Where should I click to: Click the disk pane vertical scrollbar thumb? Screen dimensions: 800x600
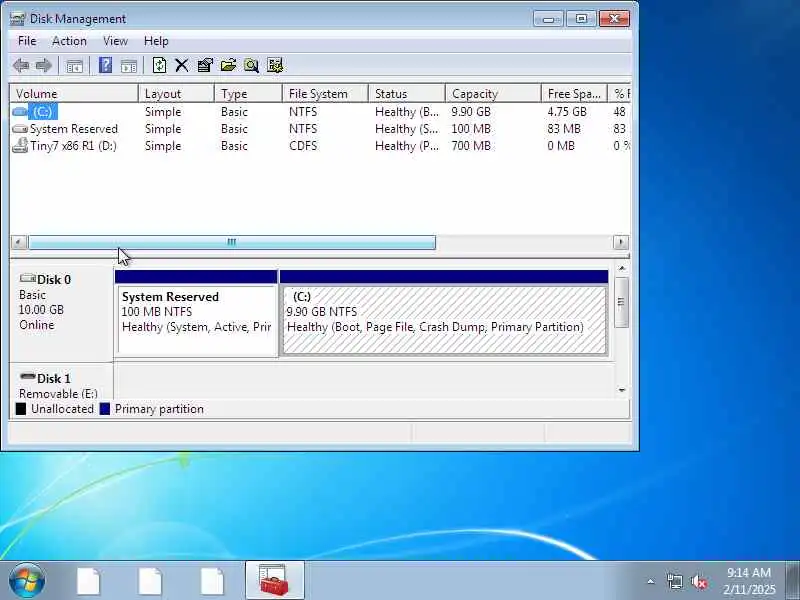point(621,302)
